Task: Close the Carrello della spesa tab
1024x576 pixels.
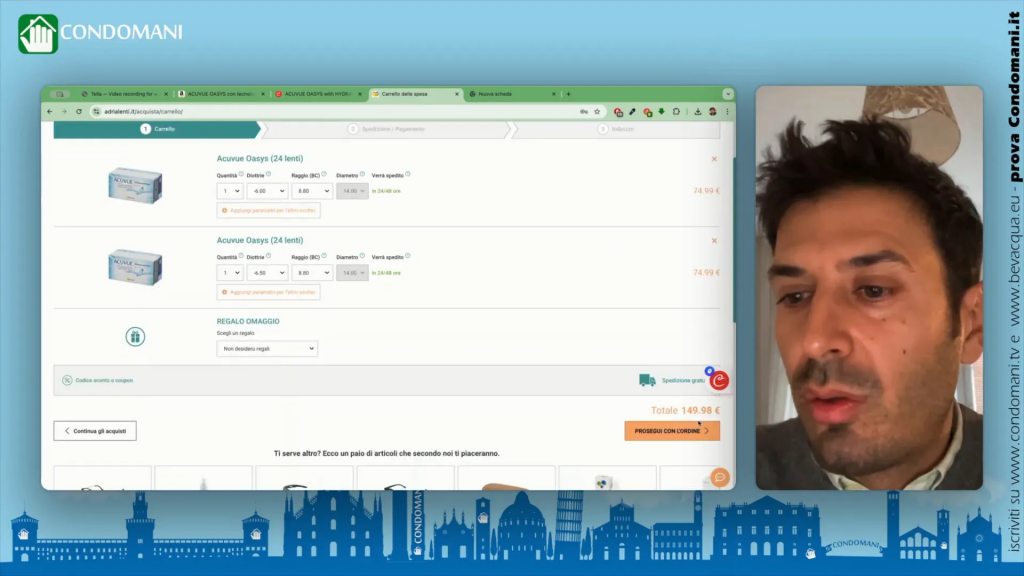Action: click(x=456, y=94)
